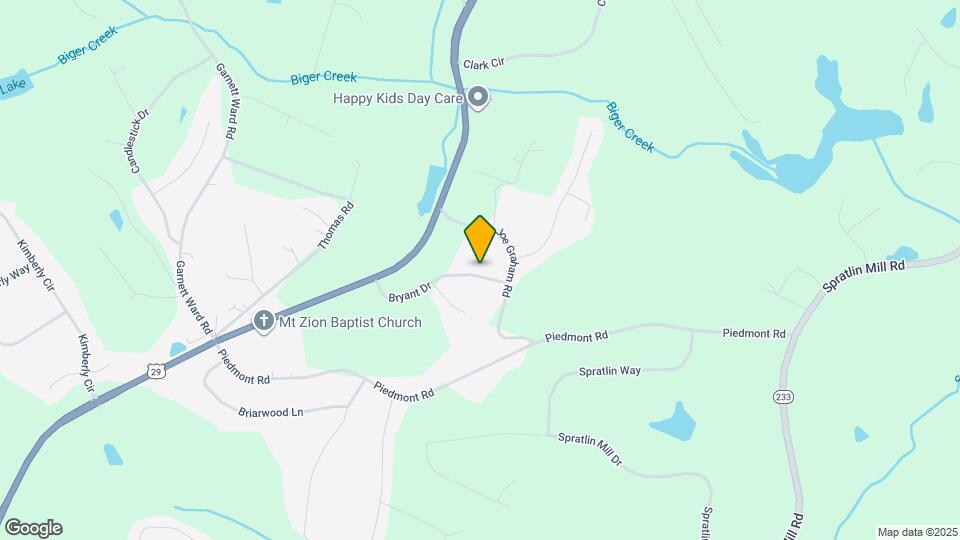The width and height of the screenshot is (960, 540).
Task: Click the Briarwood Ln label
Action: pos(271,412)
